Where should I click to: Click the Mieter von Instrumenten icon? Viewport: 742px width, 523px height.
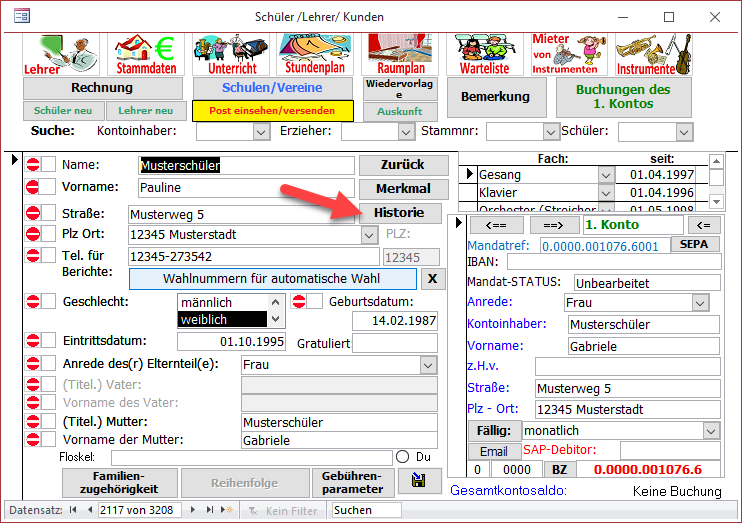[564, 55]
